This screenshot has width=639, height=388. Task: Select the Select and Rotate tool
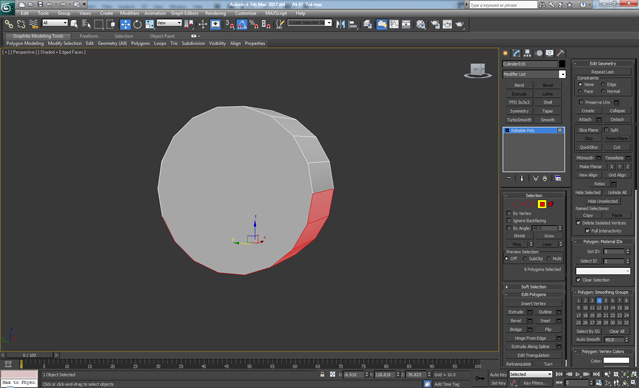click(137, 24)
